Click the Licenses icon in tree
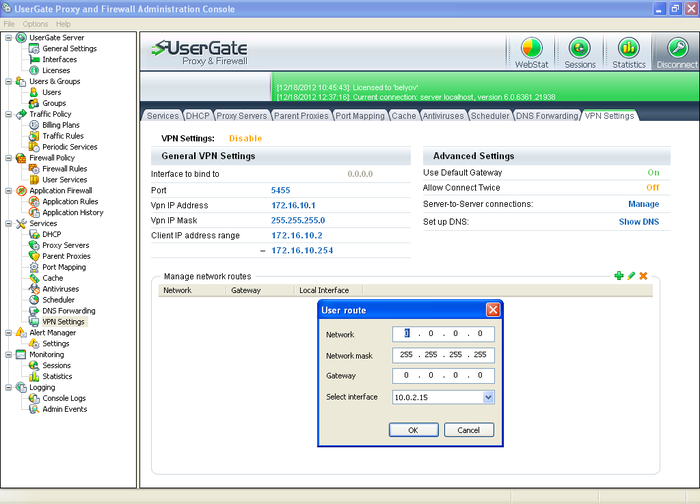The height and width of the screenshot is (504, 700). pos(34,71)
